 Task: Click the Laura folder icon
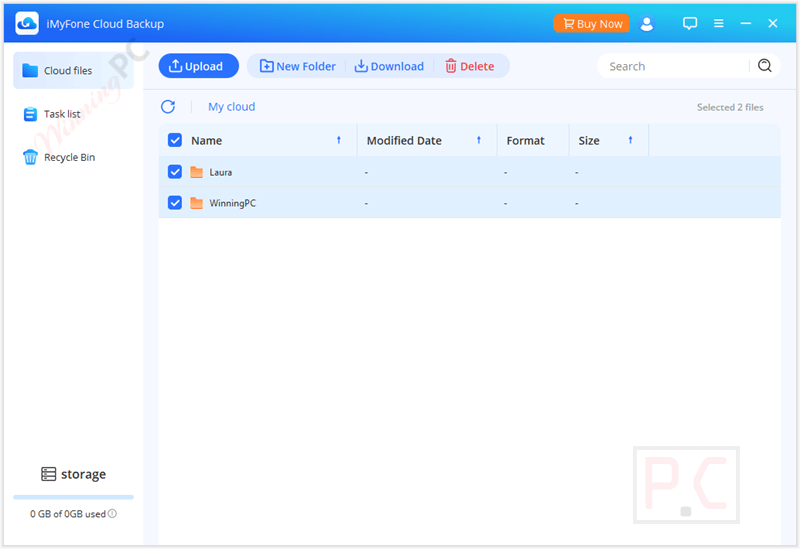(x=196, y=172)
